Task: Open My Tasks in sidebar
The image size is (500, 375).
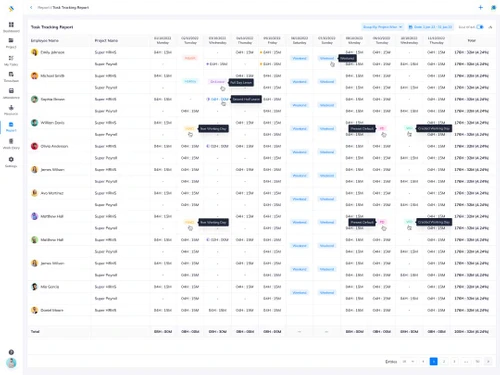Action: [x=11, y=58]
